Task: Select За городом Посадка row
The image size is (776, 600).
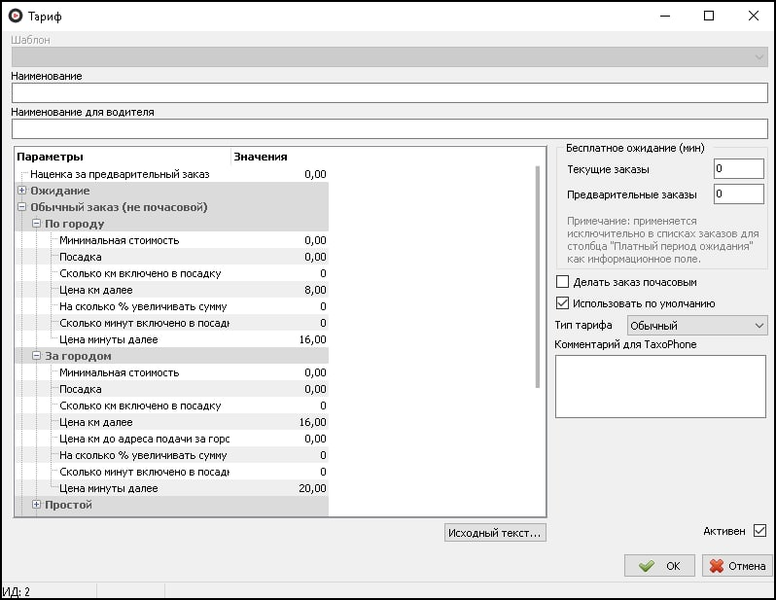Action: 172,389
